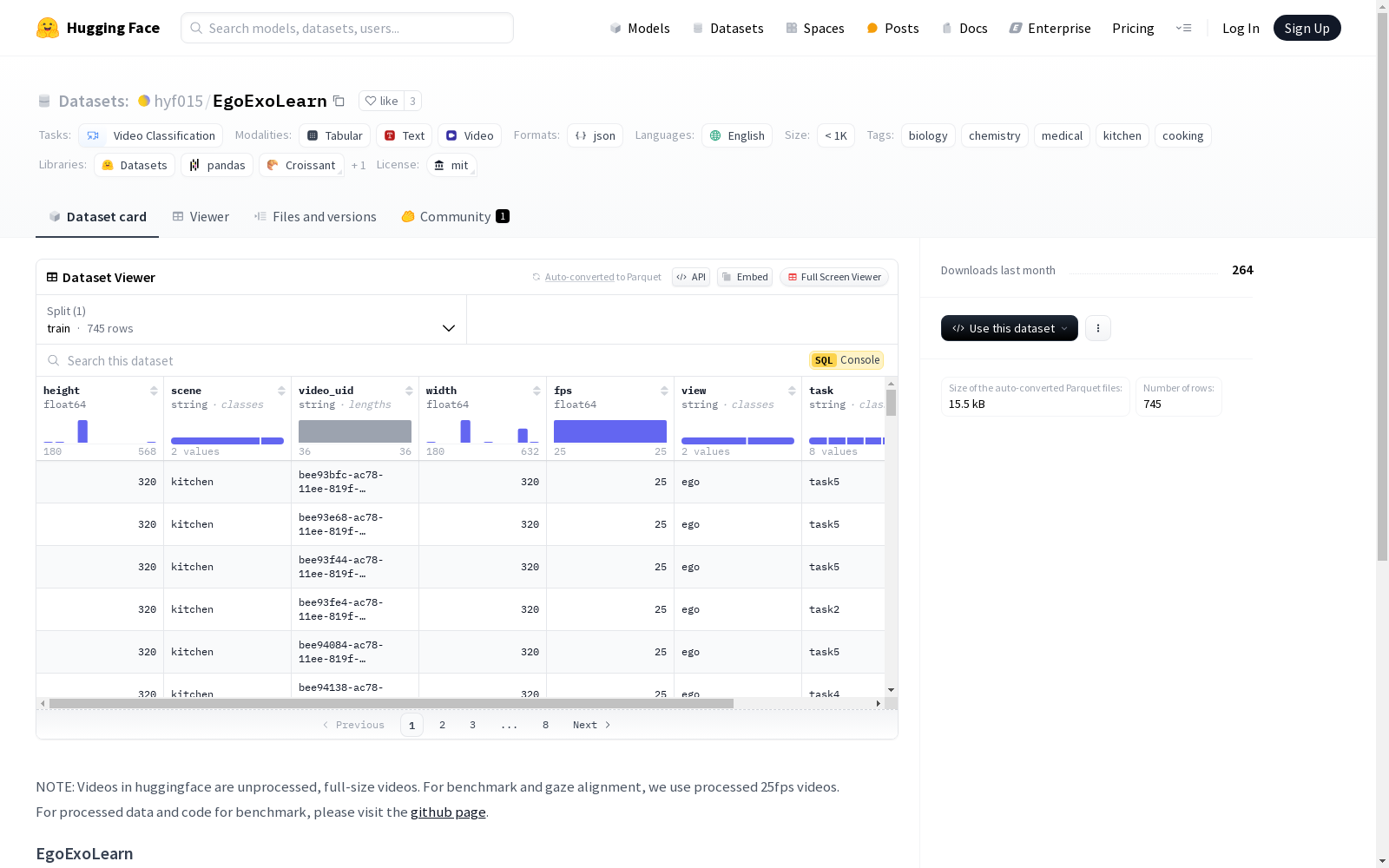
Task: Click the Embed button
Action: pyautogui.click(x=745, y=277)
